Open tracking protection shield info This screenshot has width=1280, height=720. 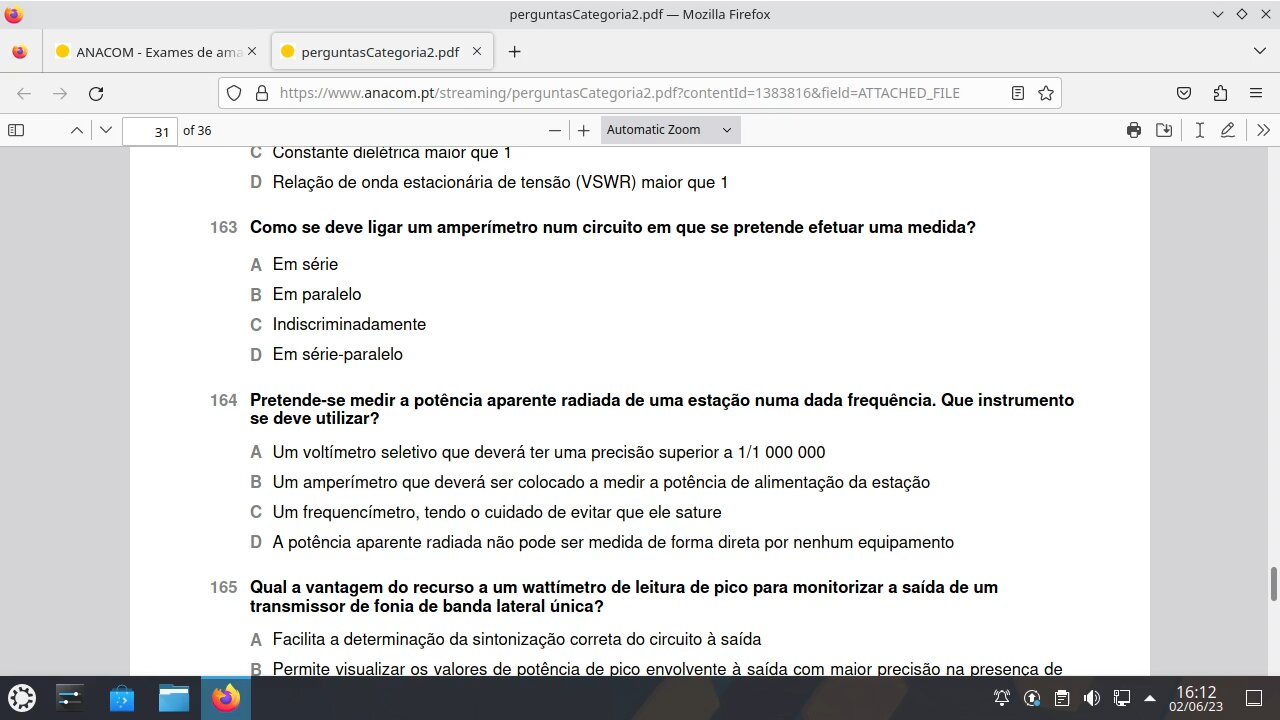click(234, 93)
